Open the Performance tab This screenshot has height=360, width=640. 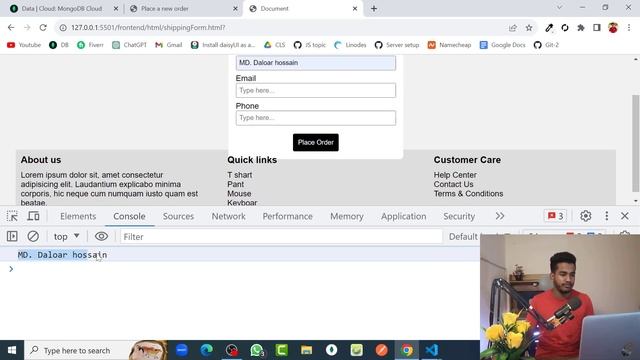(x=287, y=216)
